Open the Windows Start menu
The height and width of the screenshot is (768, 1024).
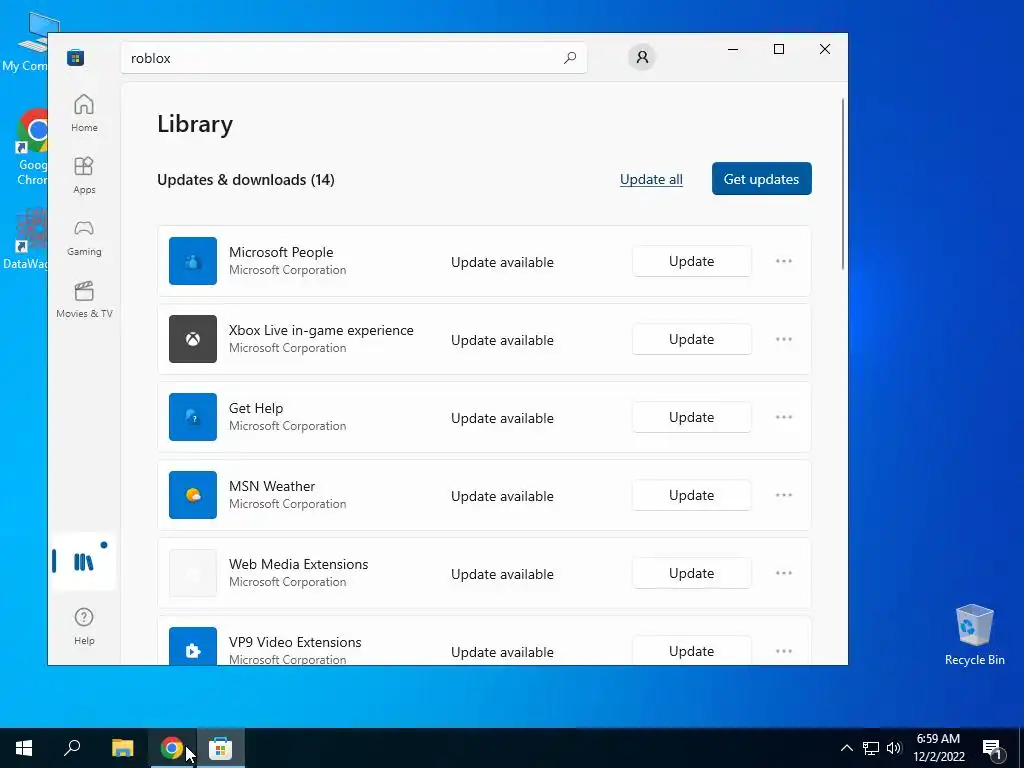(24, 748)
